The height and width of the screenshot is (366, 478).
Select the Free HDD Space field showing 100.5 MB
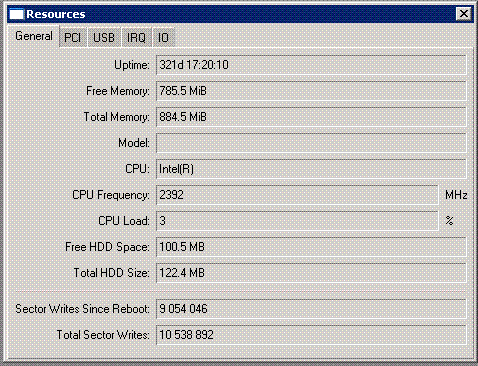click(311, 247)
